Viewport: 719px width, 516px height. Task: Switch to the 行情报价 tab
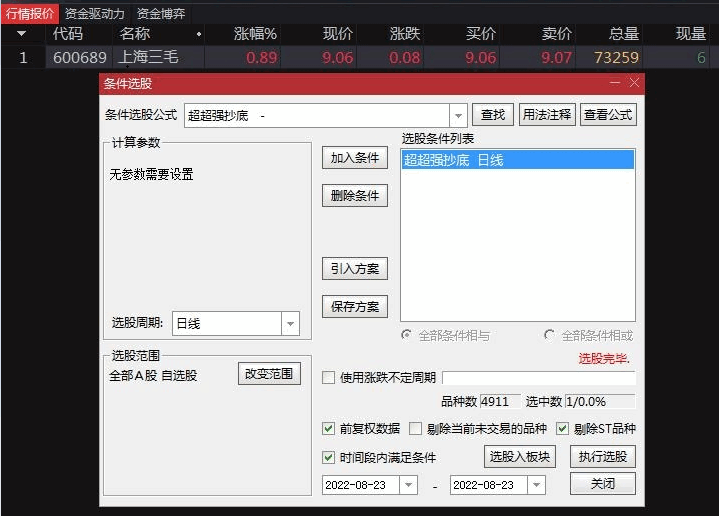tap(30, 13)
